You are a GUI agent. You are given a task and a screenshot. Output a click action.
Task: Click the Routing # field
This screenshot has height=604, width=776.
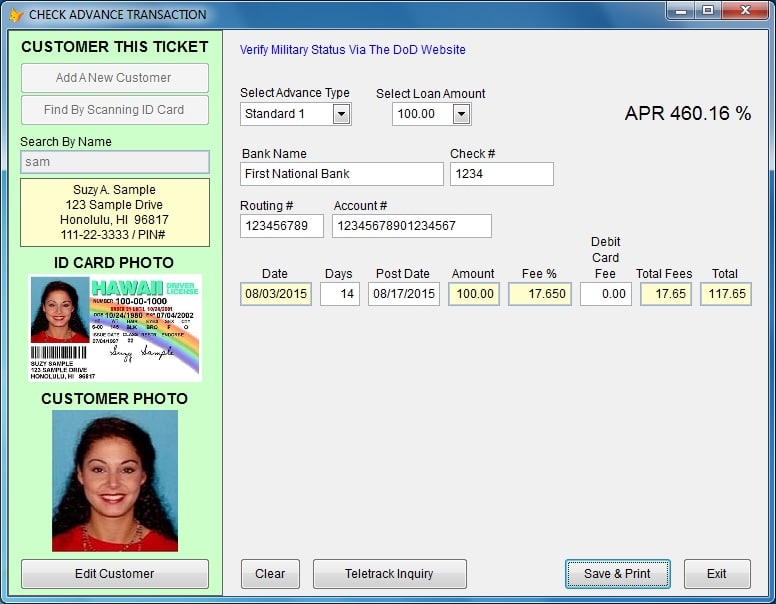pos(282,226)
